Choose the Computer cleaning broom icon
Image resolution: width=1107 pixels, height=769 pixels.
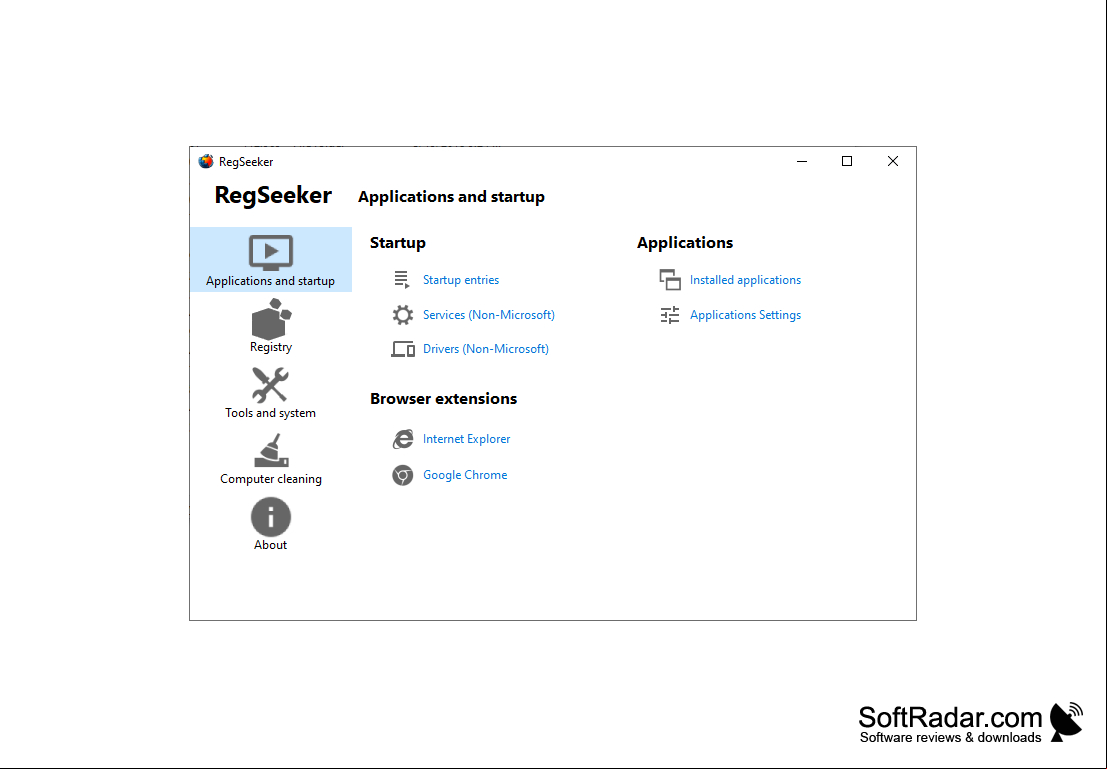coord(271,451)
